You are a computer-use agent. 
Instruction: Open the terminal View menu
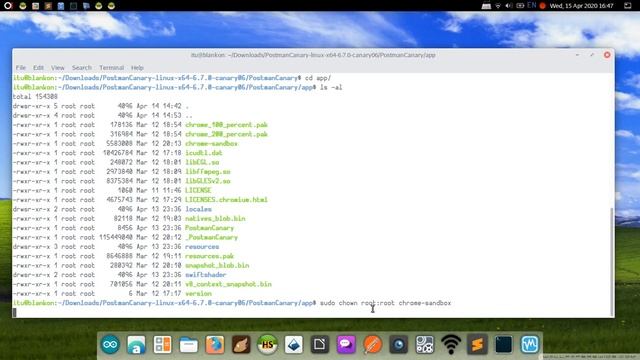[58, 67]
